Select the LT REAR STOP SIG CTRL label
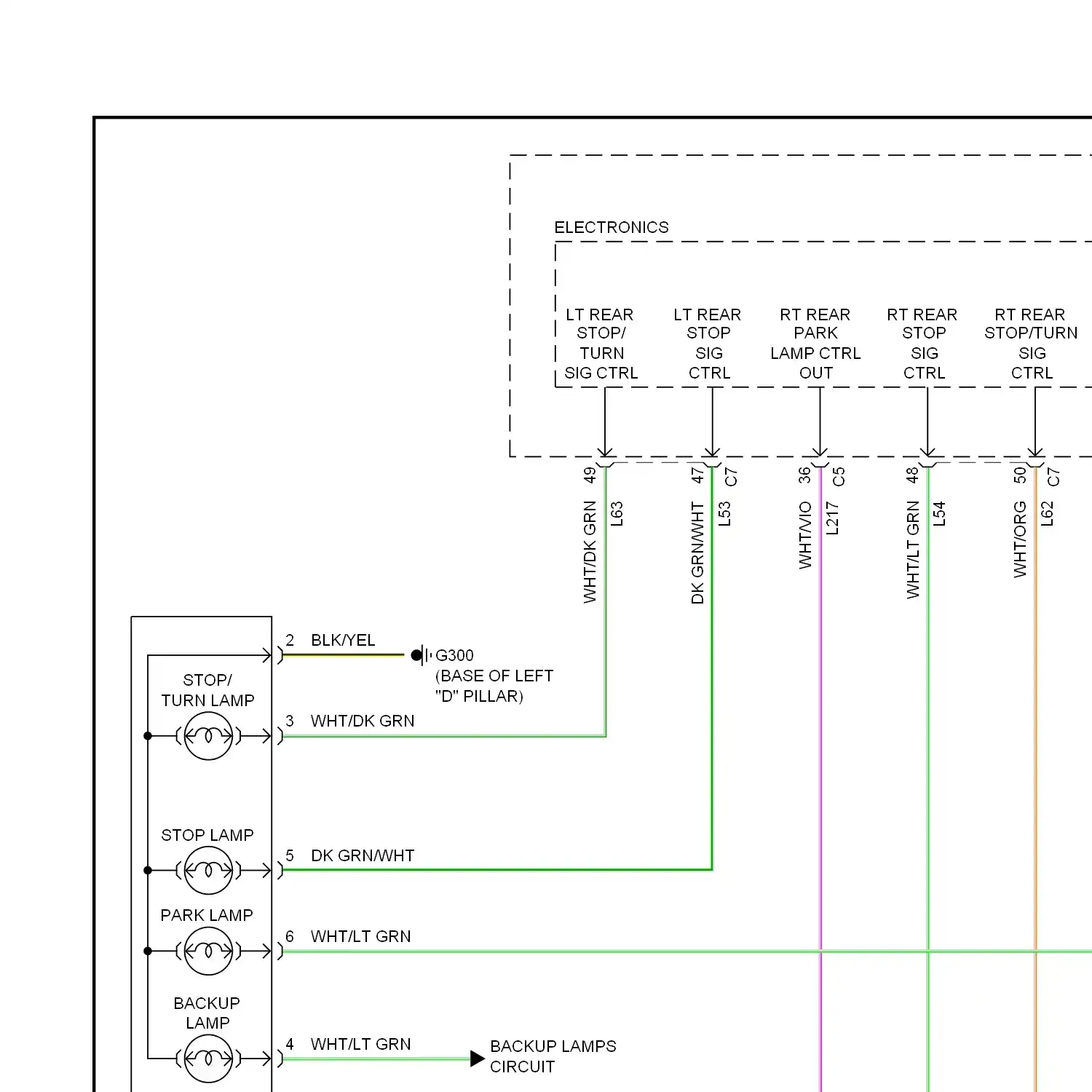 (708, 344)
